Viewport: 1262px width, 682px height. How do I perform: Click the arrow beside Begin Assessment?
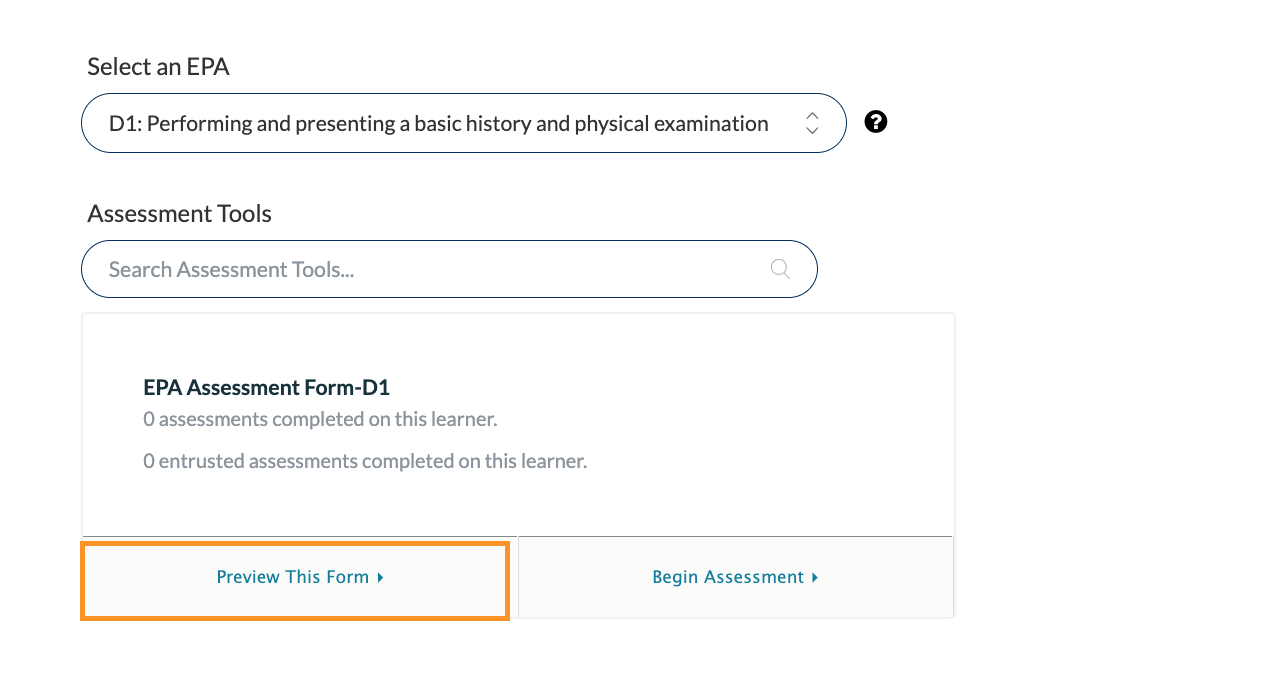pos(816,578)
